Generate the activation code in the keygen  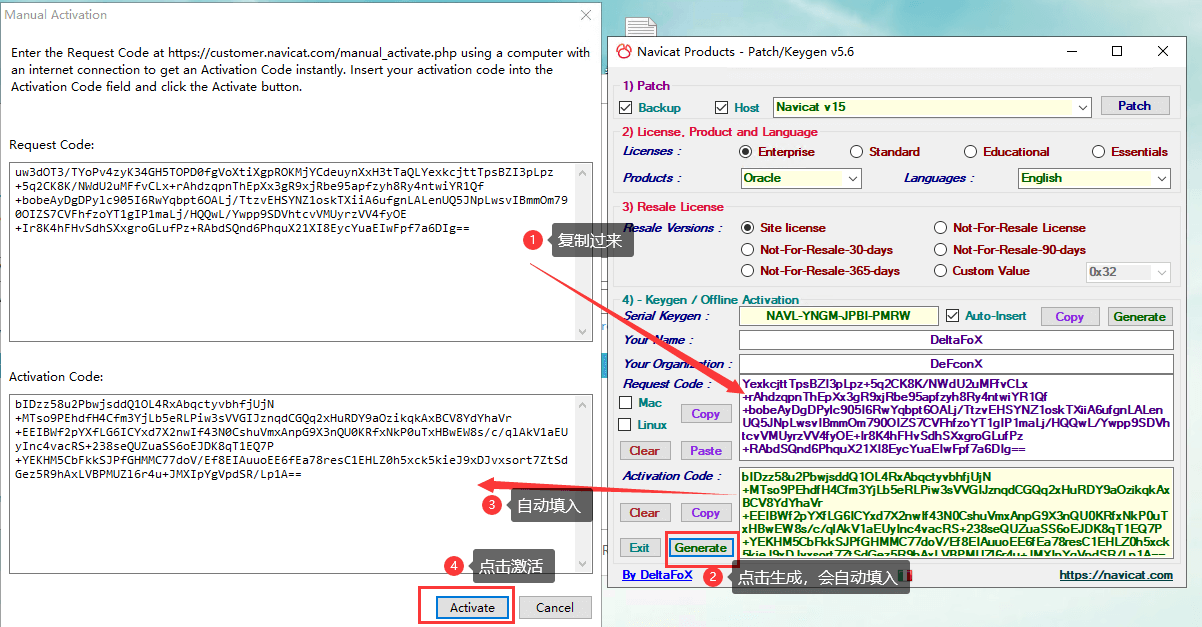(x=700, y=548)
